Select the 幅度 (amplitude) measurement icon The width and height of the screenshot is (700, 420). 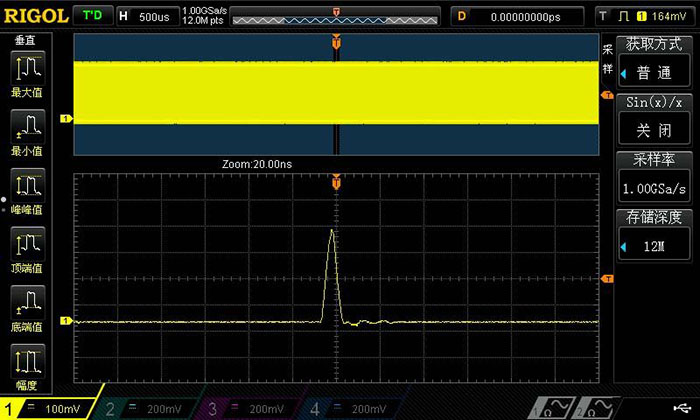tap(27, 366)
